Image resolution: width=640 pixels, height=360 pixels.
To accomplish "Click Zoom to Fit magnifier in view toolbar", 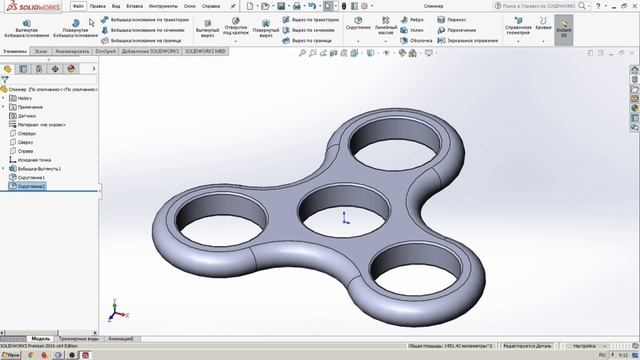I will [x=302, y=53].
